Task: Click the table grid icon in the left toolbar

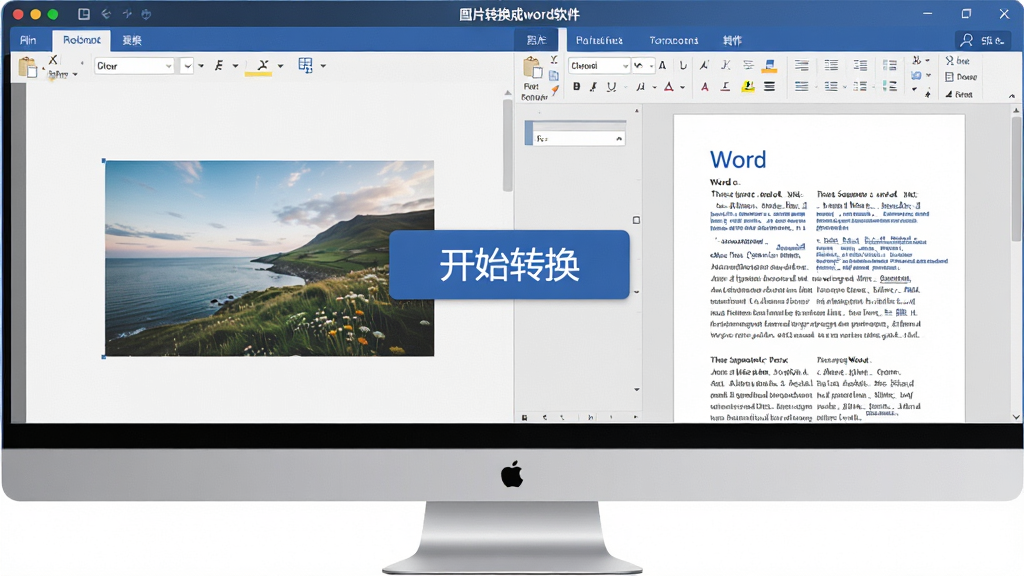Action: [305, 65]
